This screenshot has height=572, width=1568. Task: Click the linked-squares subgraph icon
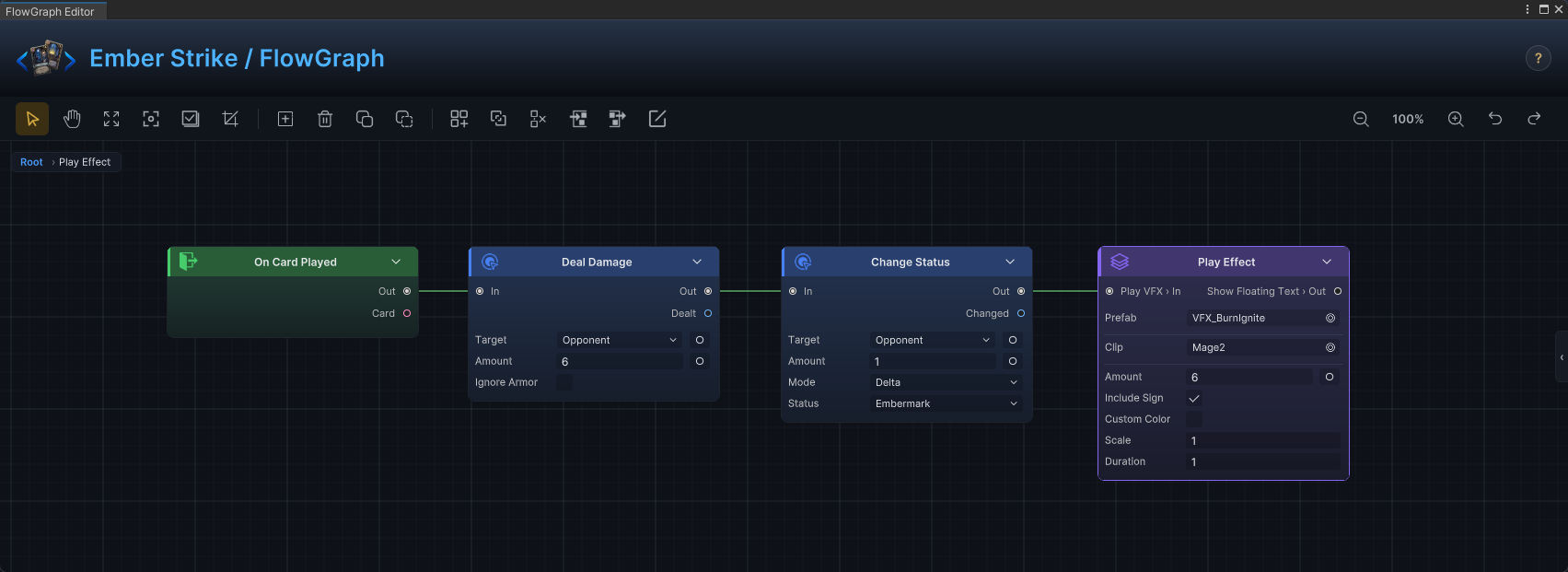coord(498,119)
